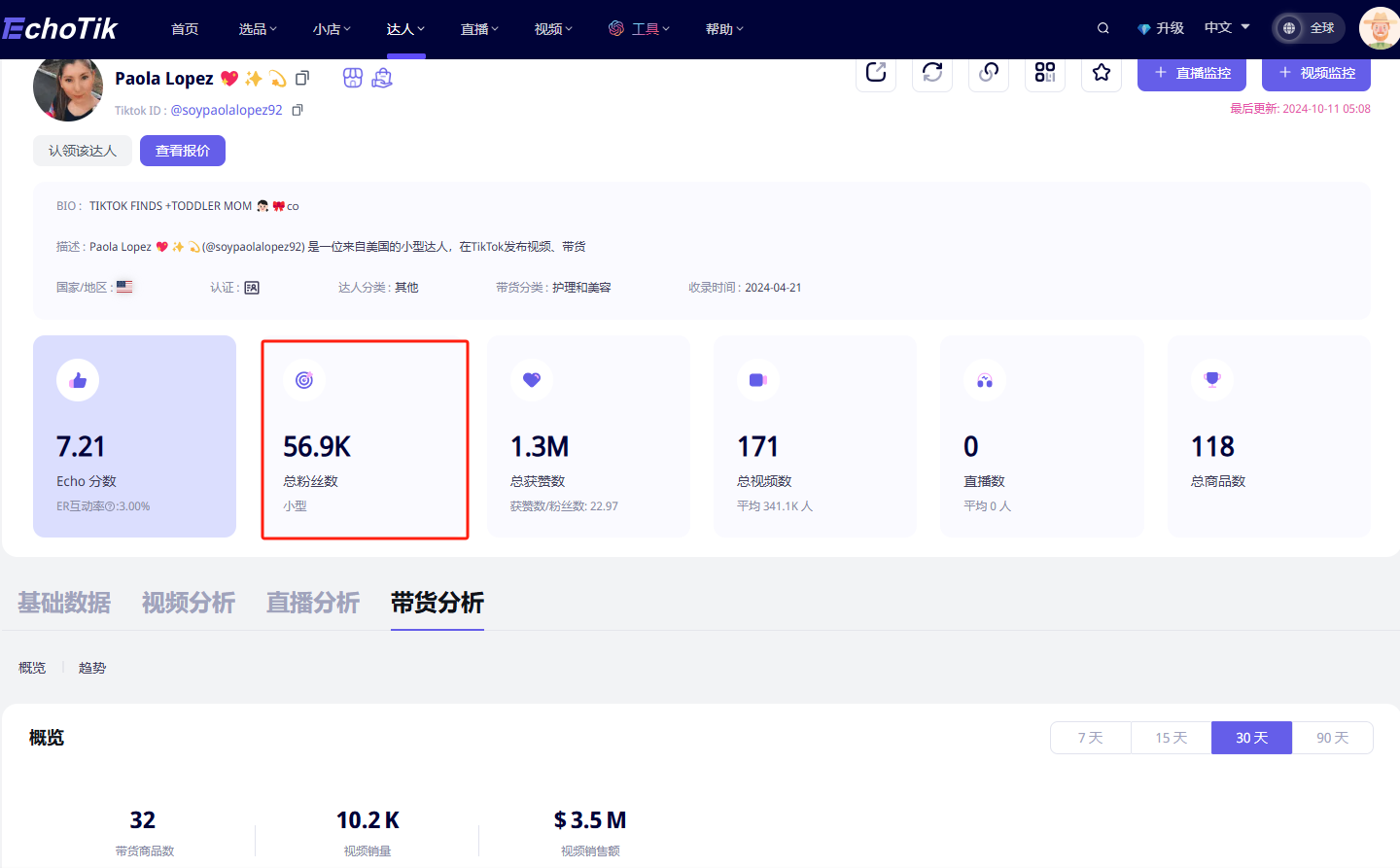Click the share/export icon button
The image size is (1400, 868).
tap(876, 73)
